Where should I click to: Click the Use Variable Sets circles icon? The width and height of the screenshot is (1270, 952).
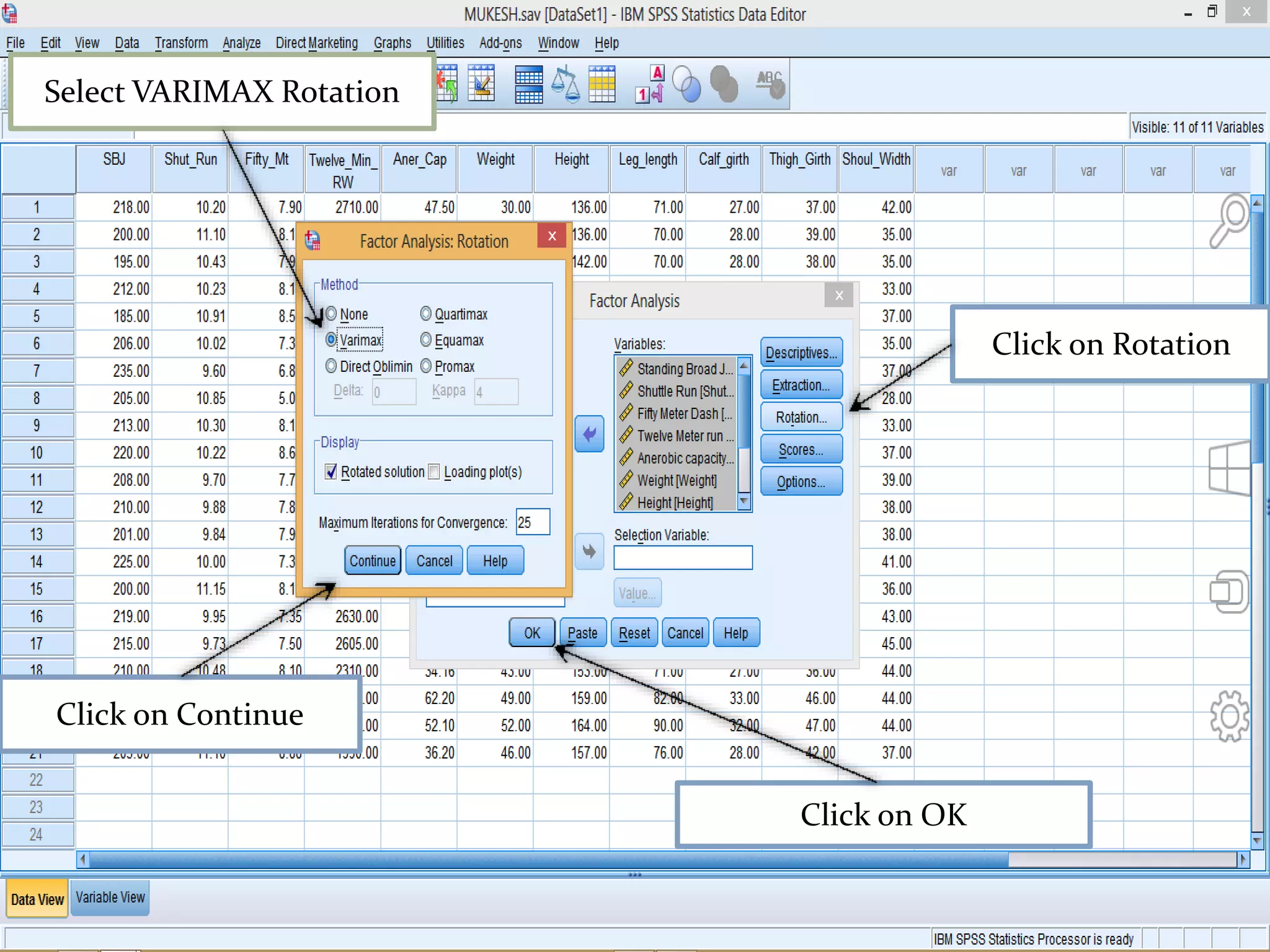tap(687, 83)
